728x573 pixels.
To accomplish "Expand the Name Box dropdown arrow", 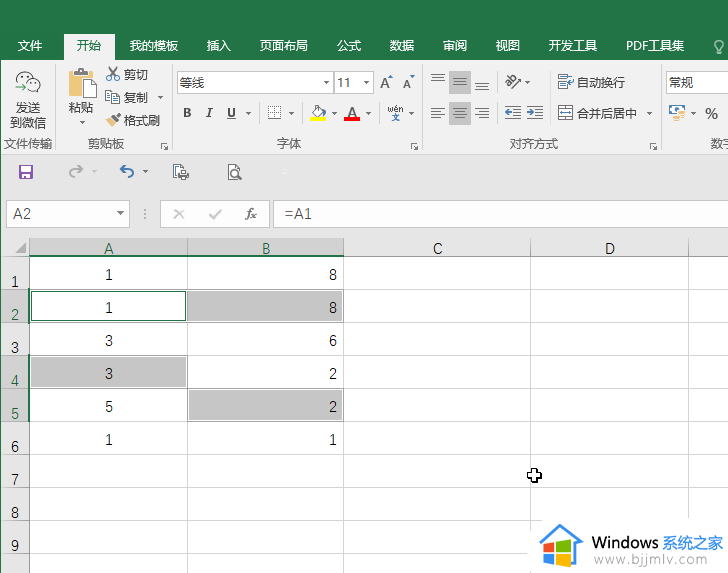I will [121, 214].
